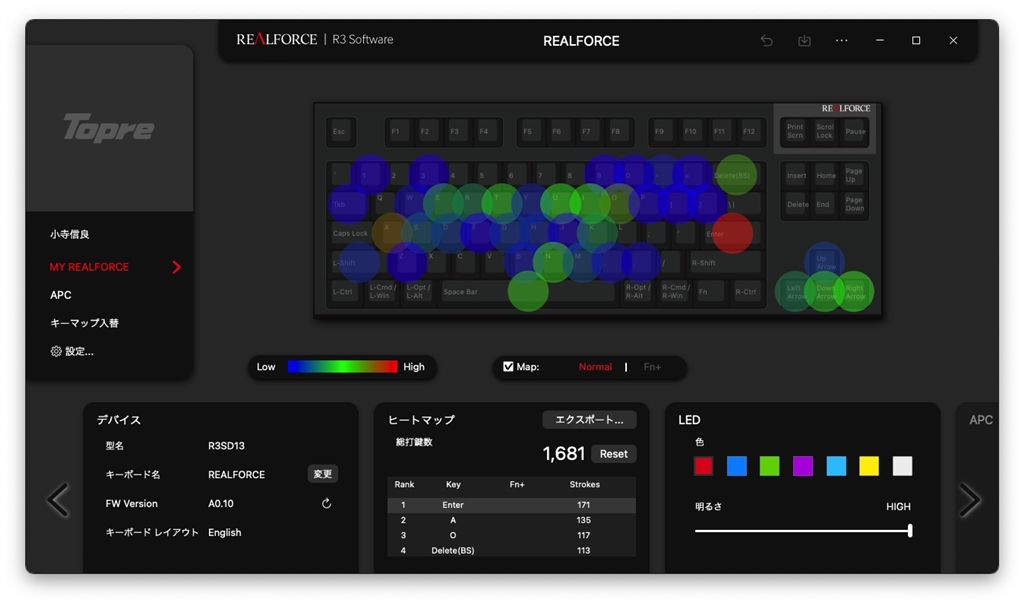Click the L-Ctrl key on keyboard map
This screenshot has width=1024, height=605.
(344, 291)
